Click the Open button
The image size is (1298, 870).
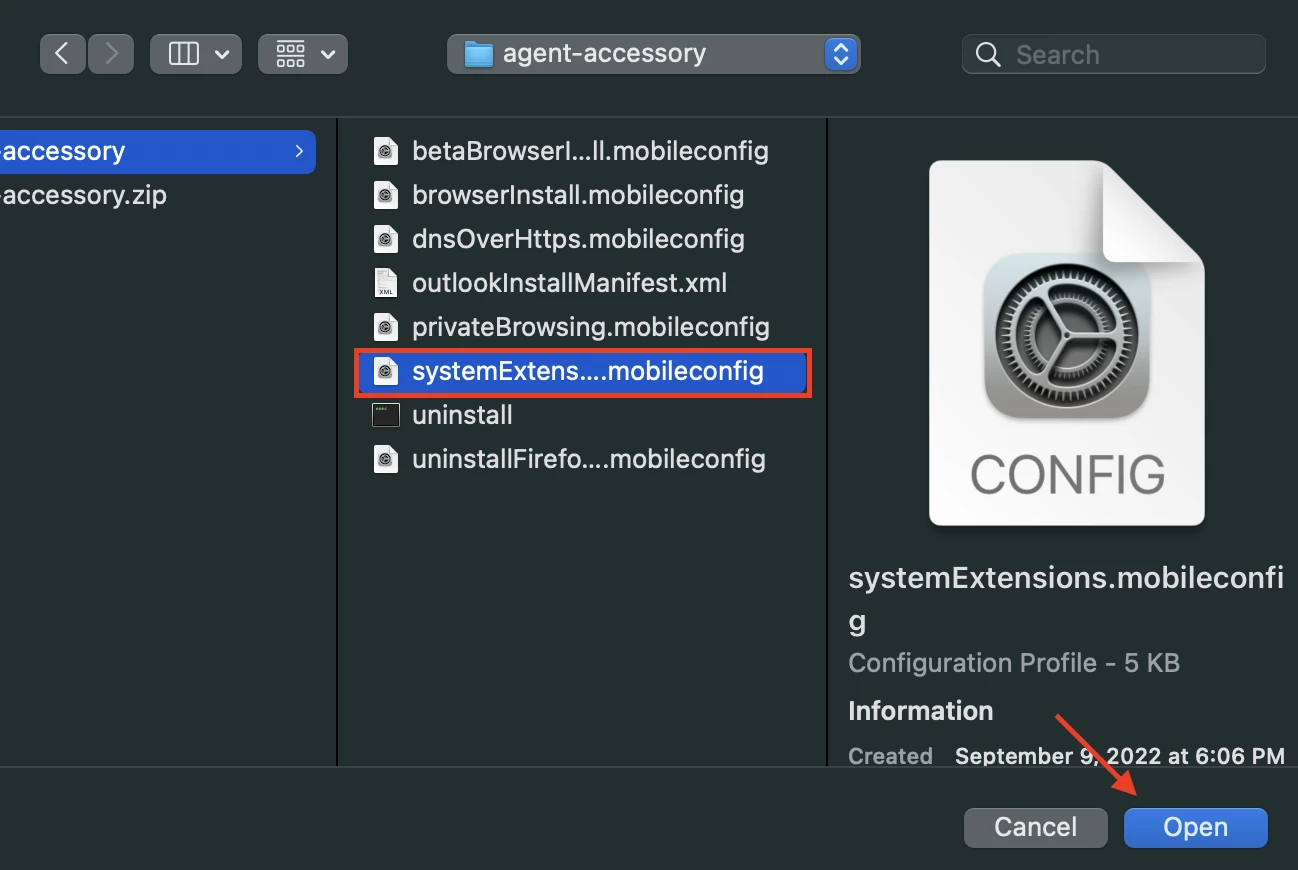click(x=1196, y=827)
